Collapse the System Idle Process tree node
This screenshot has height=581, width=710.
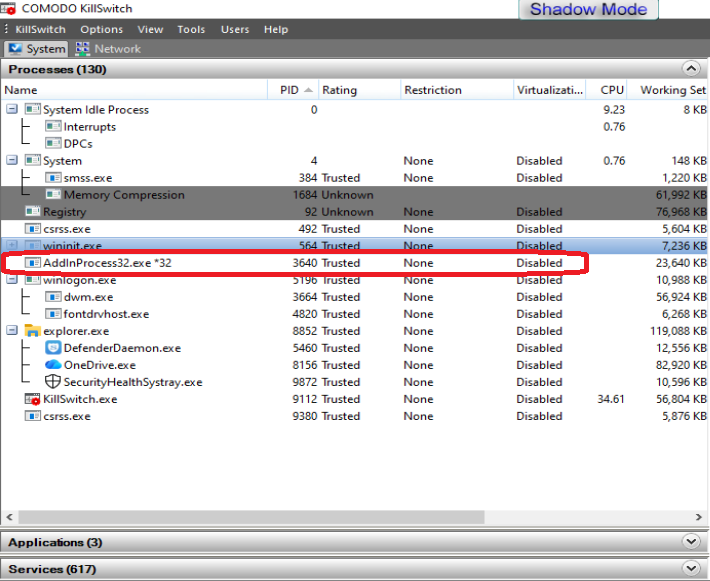(12, 109)
